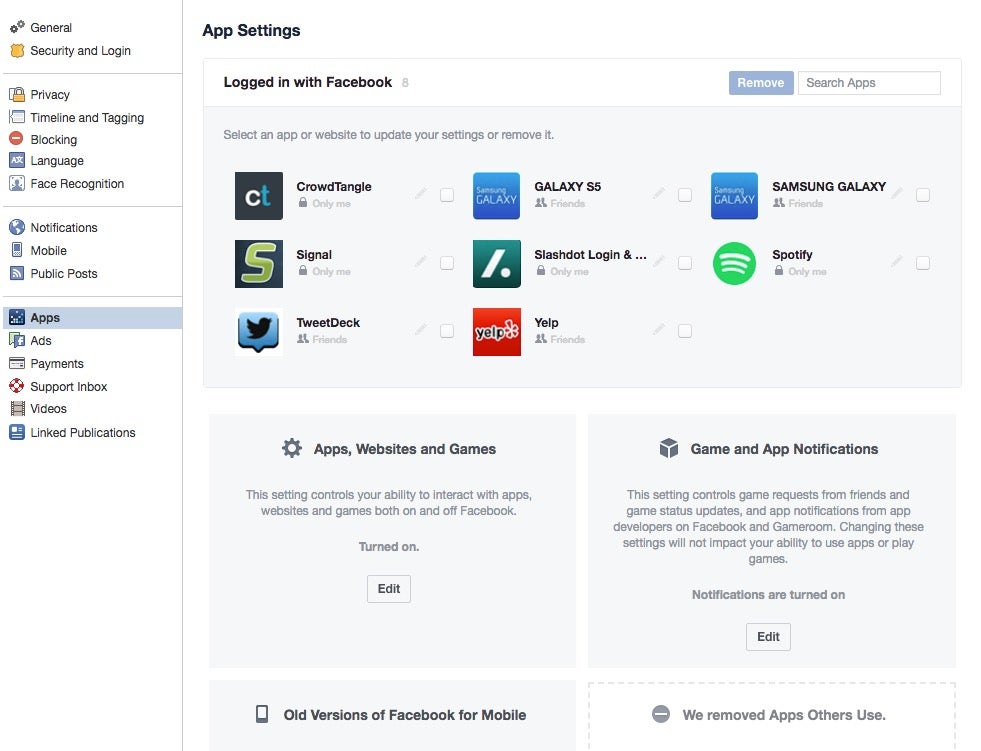Click the Privacy lock icon
This screenshot has width=981, height=751.
click(17, 95)
